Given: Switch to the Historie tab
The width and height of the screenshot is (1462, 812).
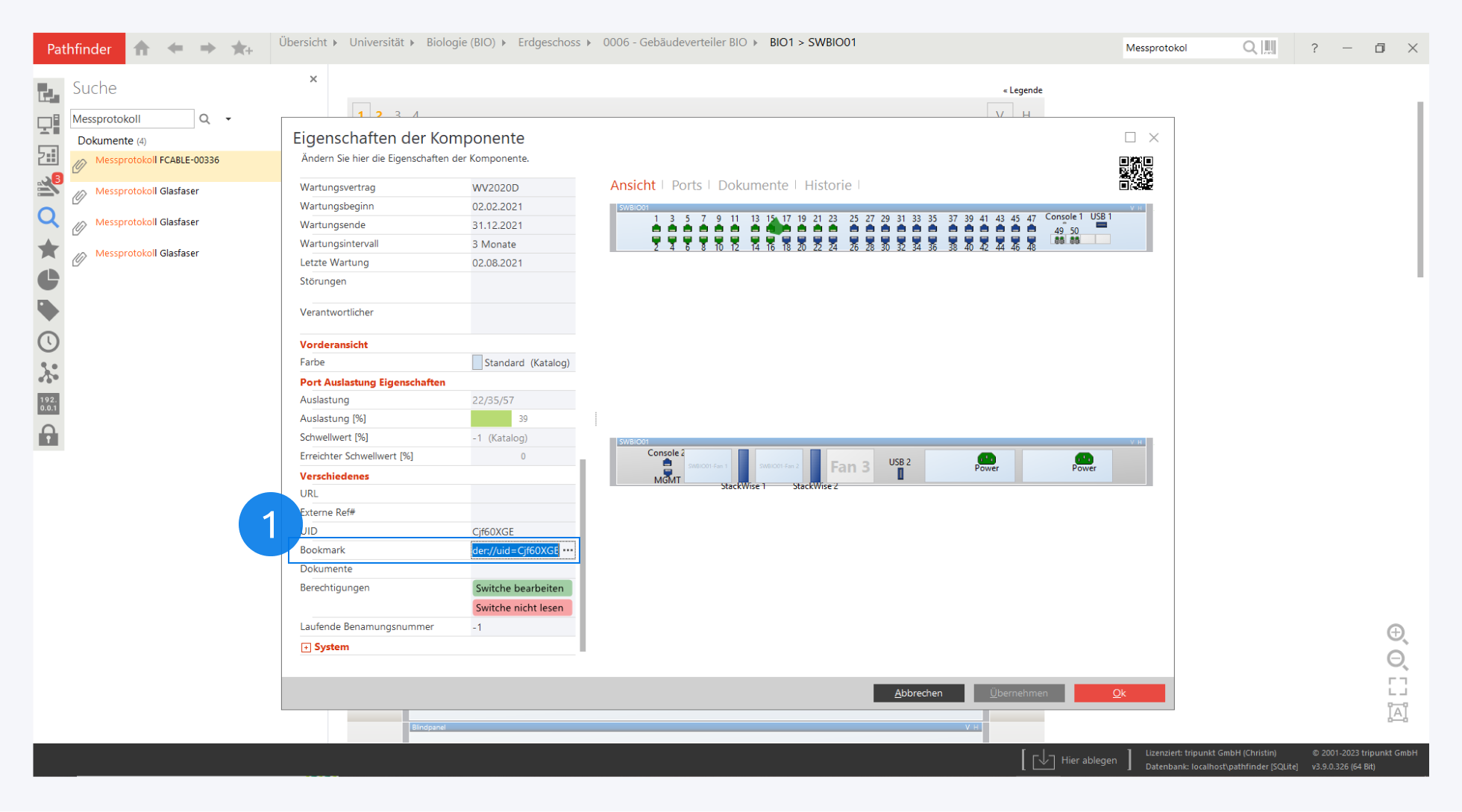Looking at the screenshot, I should 827,185.
